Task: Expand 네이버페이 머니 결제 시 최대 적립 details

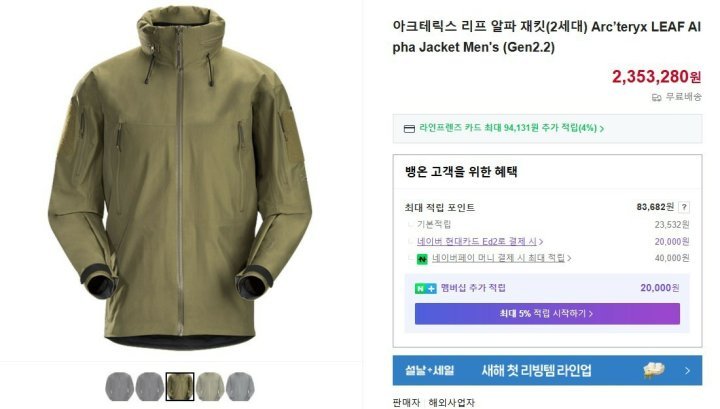Action: (x=498, y=258)
